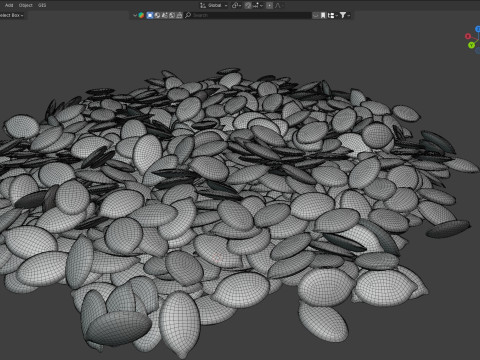Image resolution: width=480 pixels, height=360 pixels.
Task: Click the red X axis gizmo handle
Action: coord(468,36)
